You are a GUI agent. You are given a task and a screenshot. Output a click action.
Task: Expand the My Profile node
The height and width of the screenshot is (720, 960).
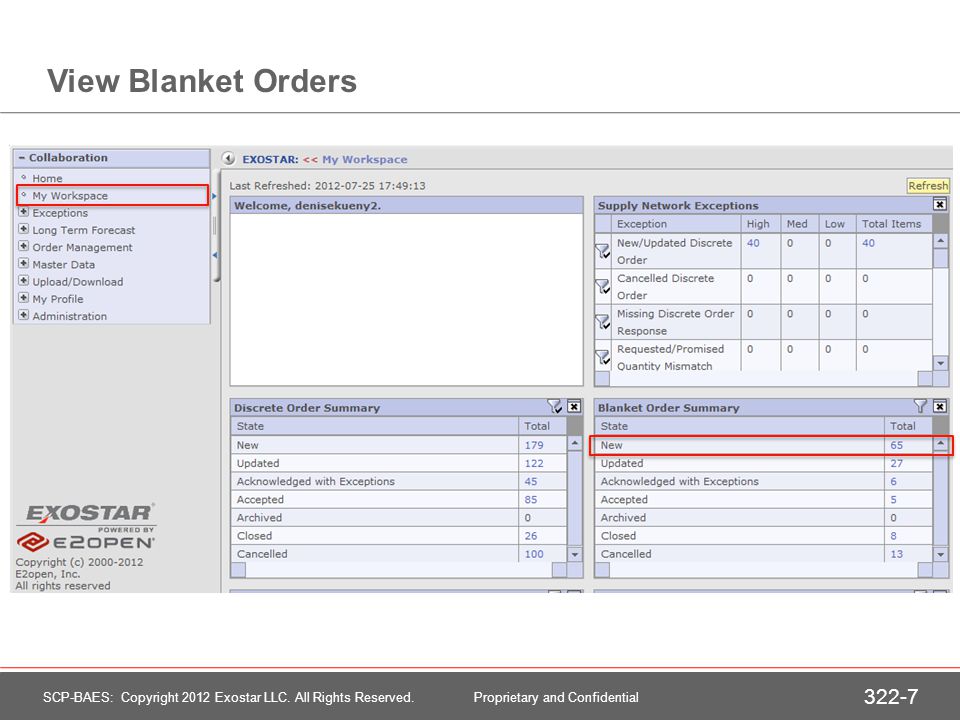pos(23,298)
